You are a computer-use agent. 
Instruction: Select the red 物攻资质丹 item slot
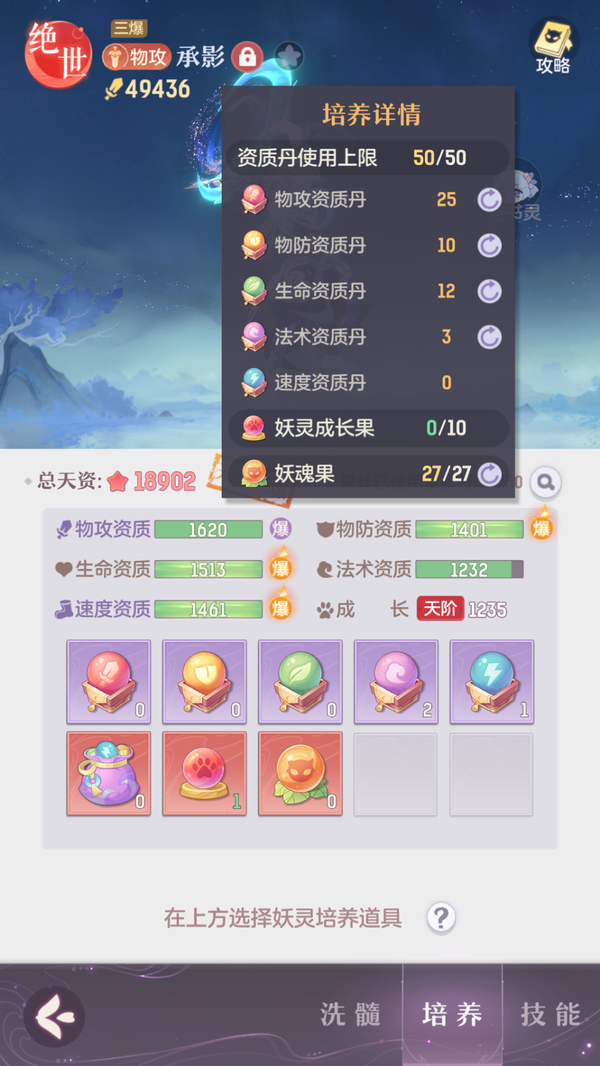click(x=109, y=681)
